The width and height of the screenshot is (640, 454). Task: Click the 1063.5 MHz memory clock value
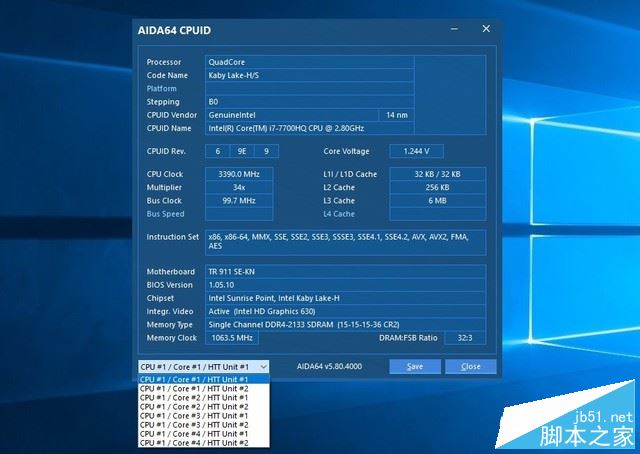click(231, 338)
